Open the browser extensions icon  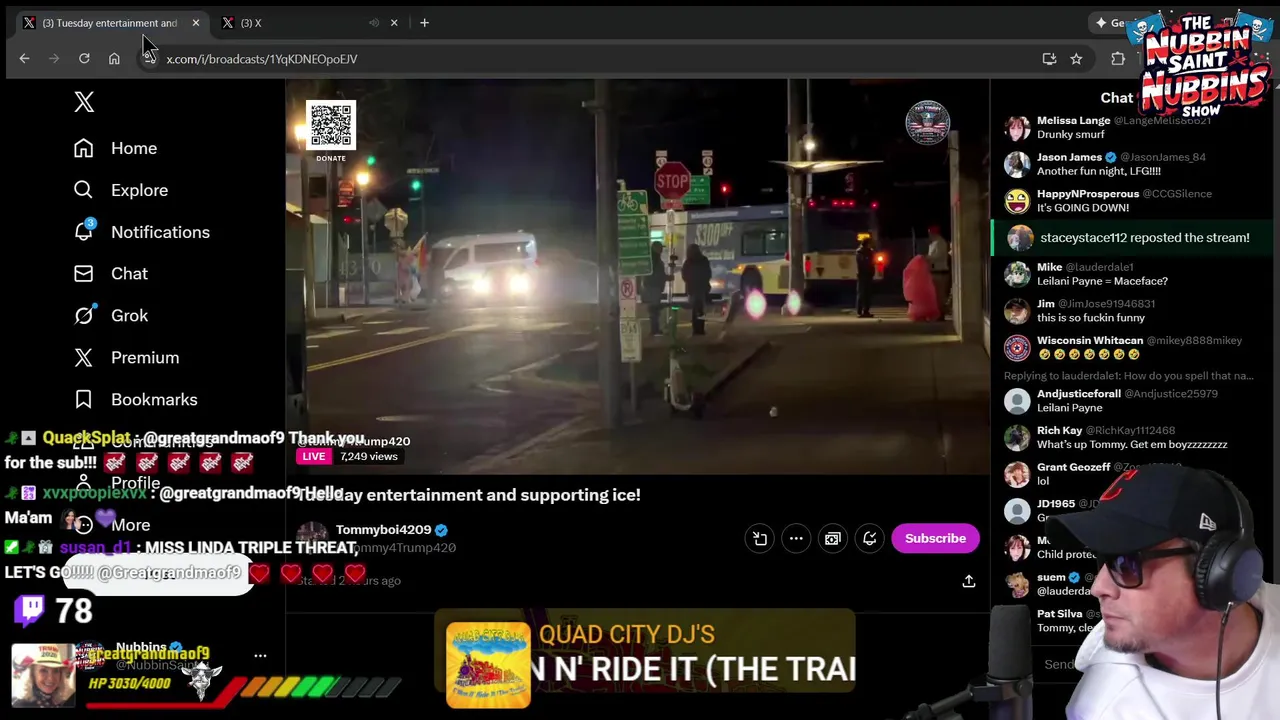click(x=1118, y=59)
